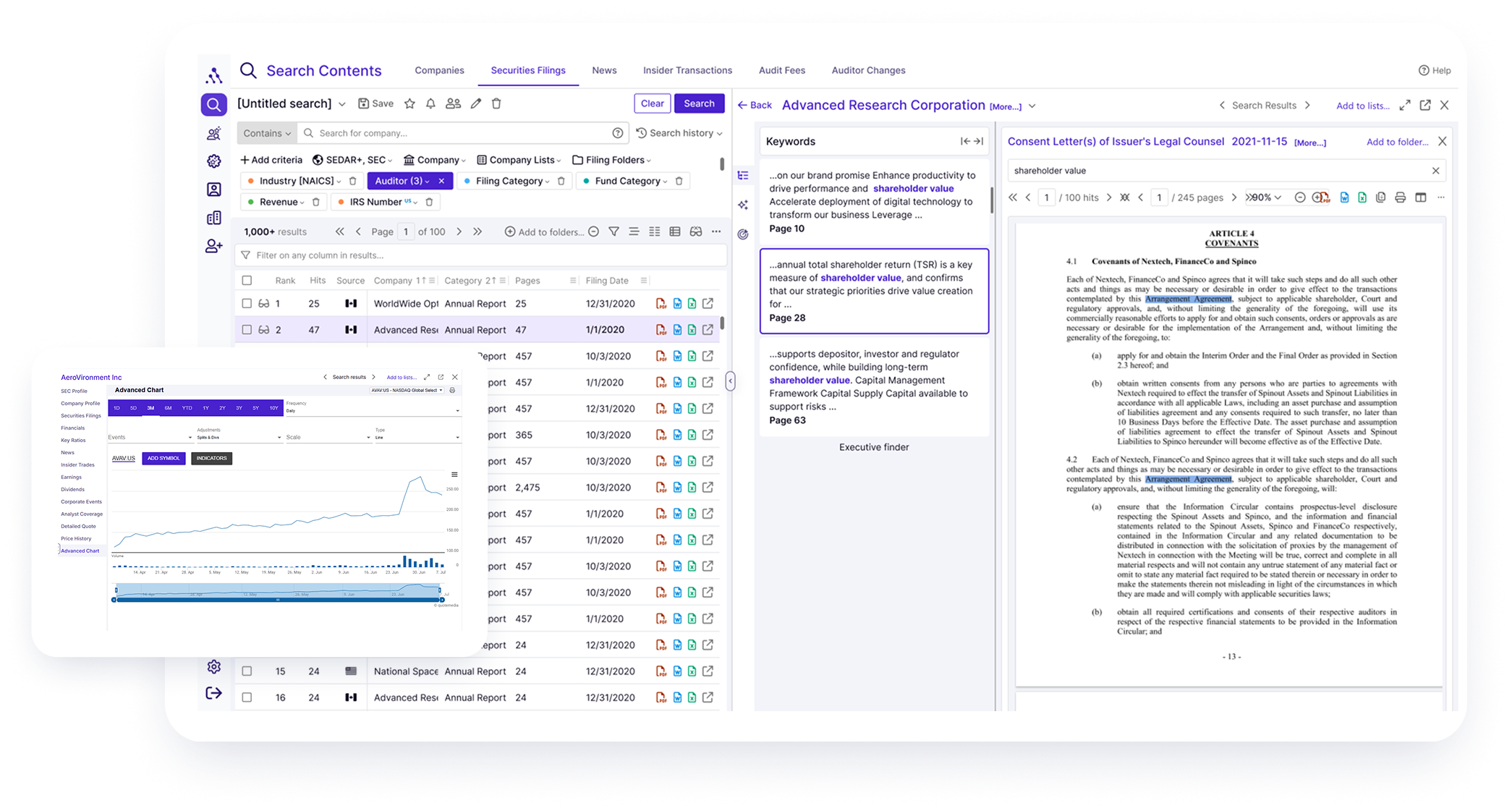Click the Add criteria button

coord(271,160)
